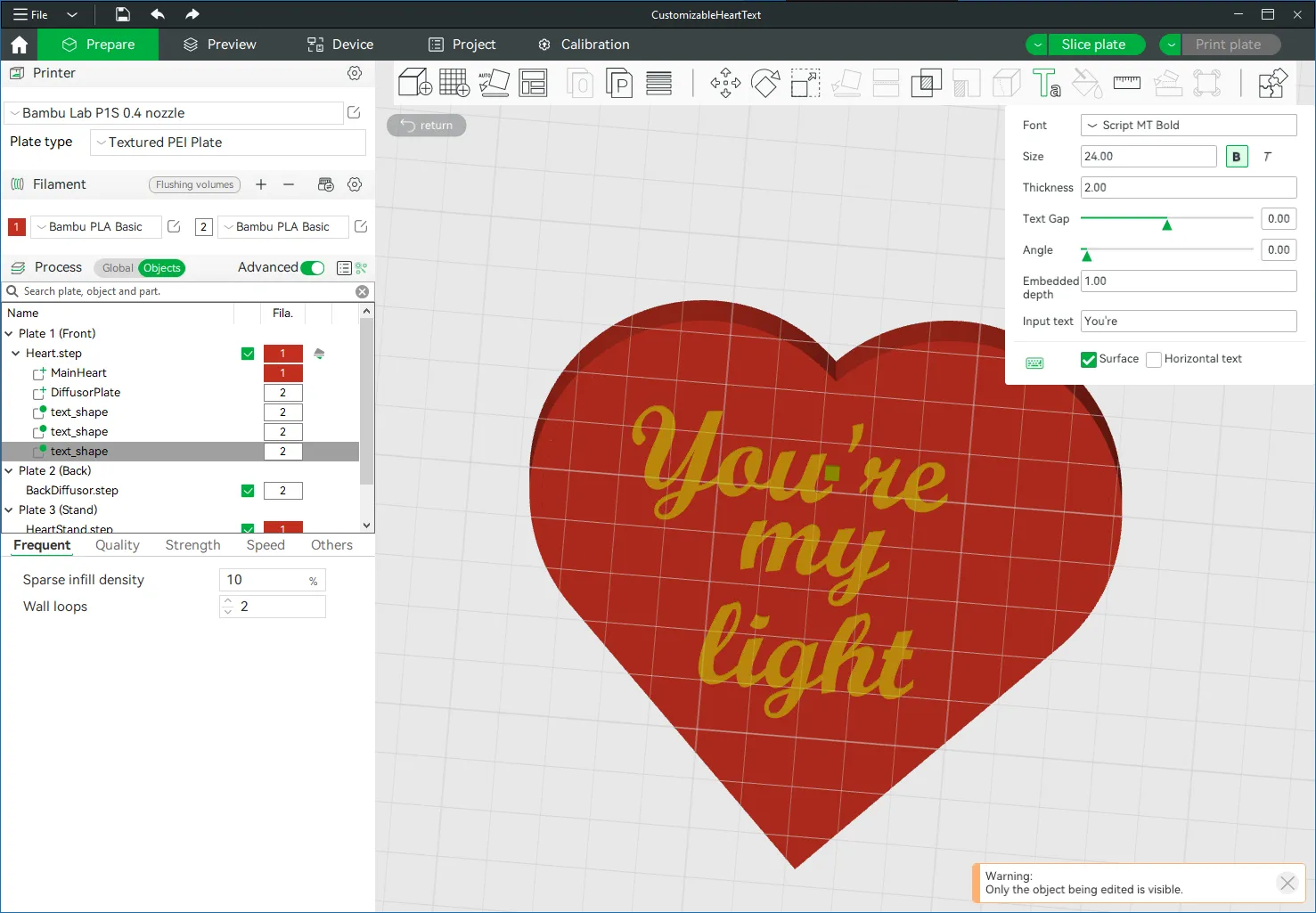Select the Move tool
The image size is (1316, 913).
point(725,83)
